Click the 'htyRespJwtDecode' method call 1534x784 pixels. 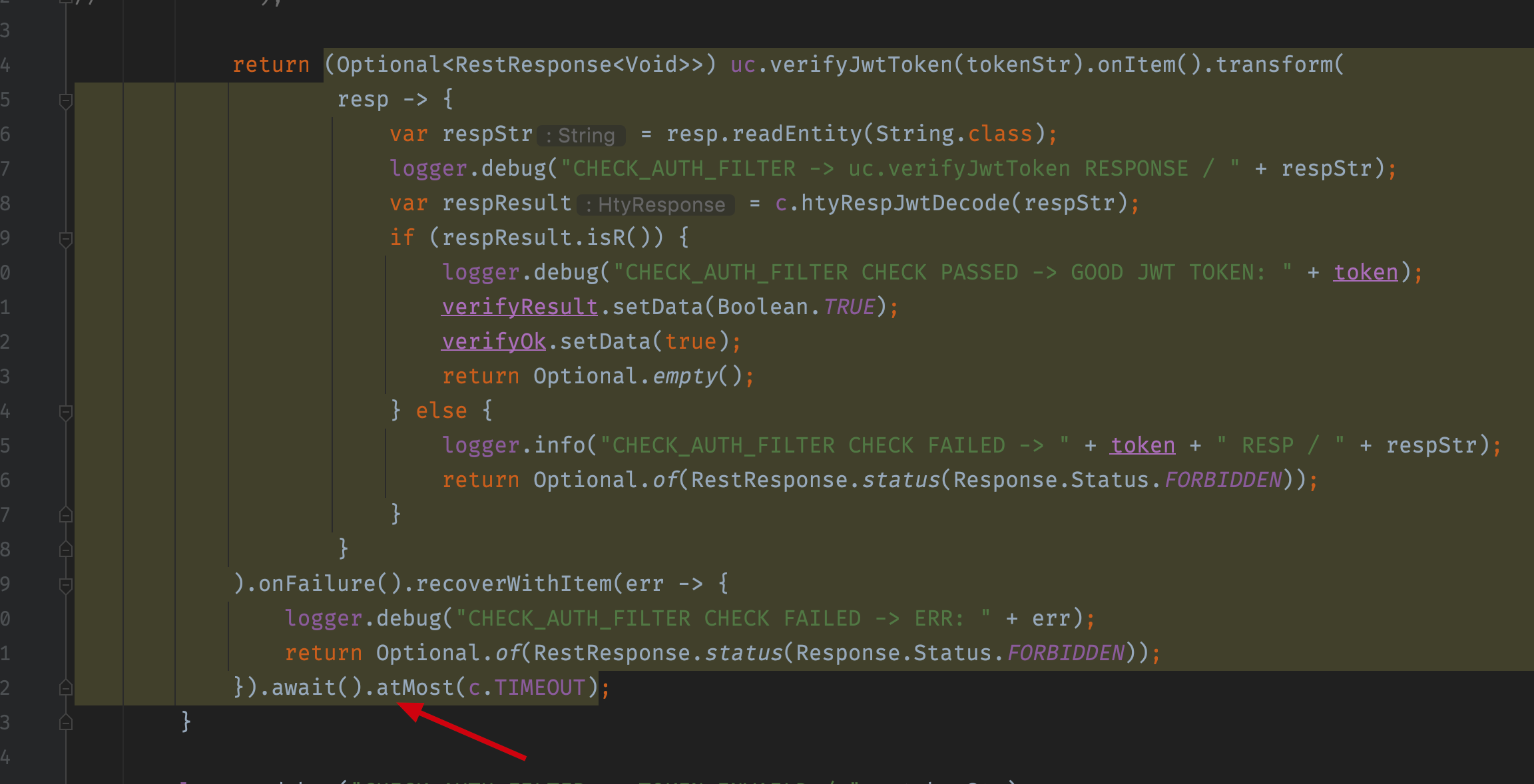click(x=905, y=203)
